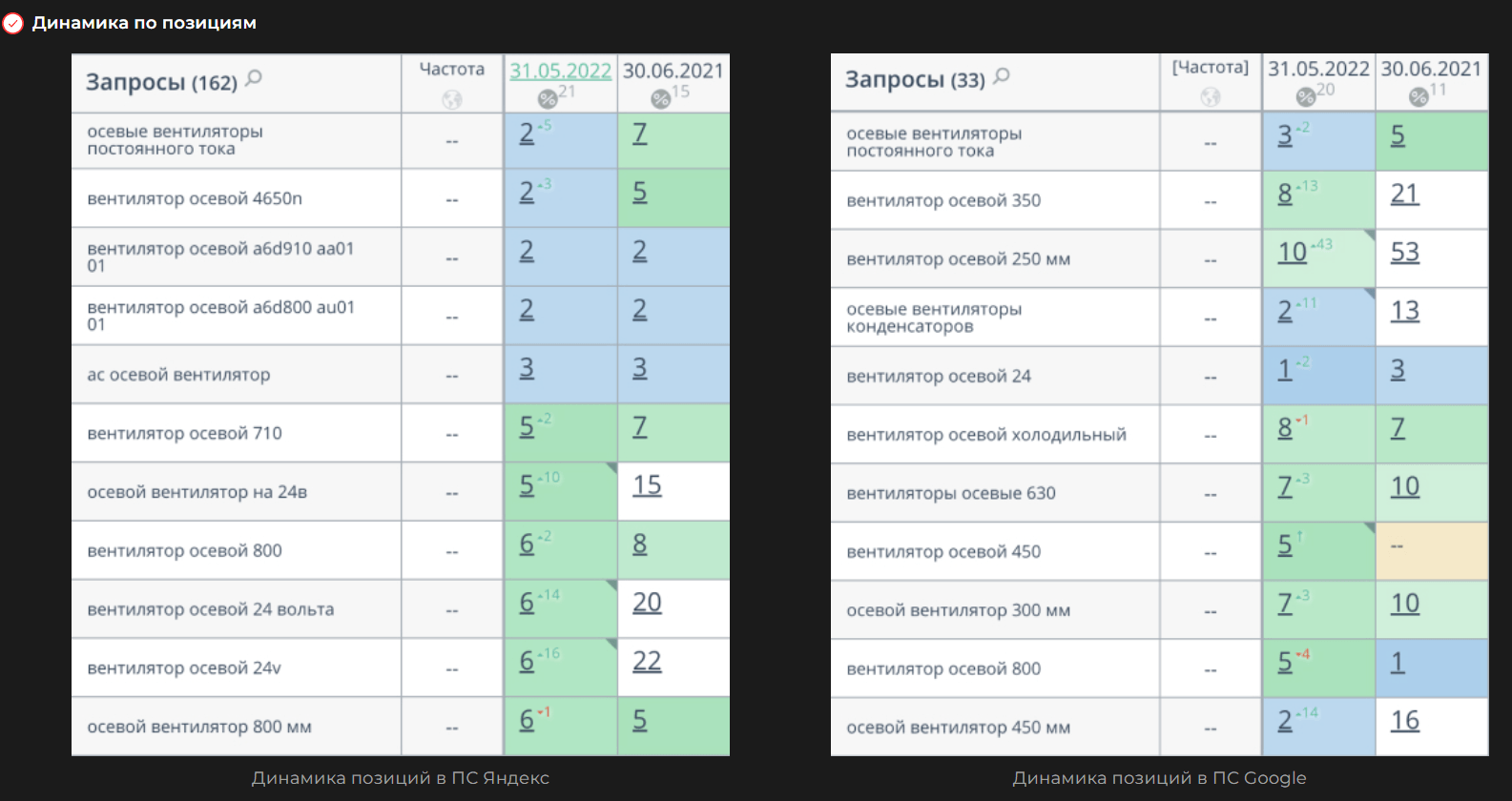Screen dimensions: 1512x801
Task: Click percent icon under 30.06.2021 in Google table
Action: point(1419,96)
